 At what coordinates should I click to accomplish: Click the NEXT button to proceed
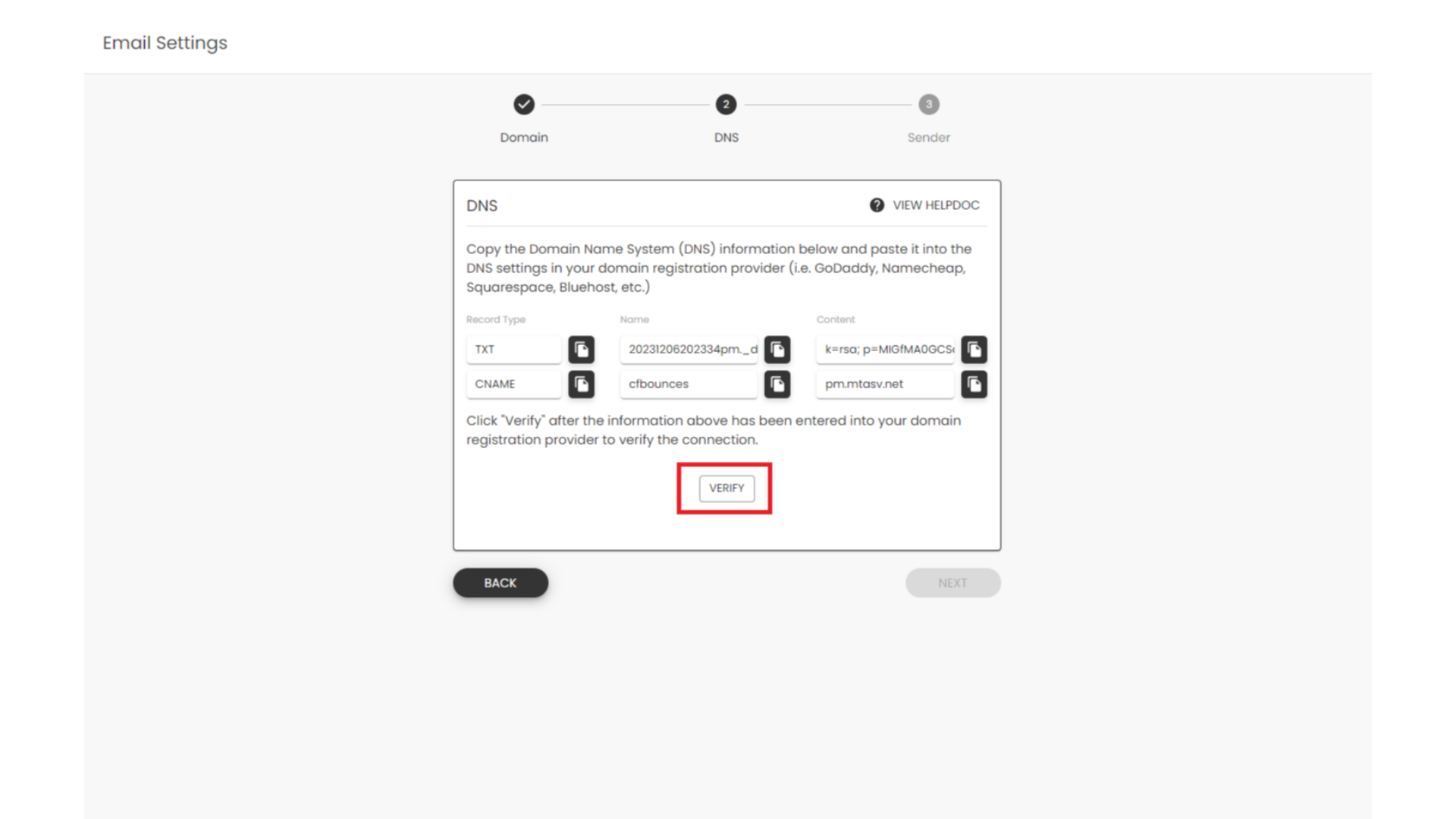pos(952,582)
